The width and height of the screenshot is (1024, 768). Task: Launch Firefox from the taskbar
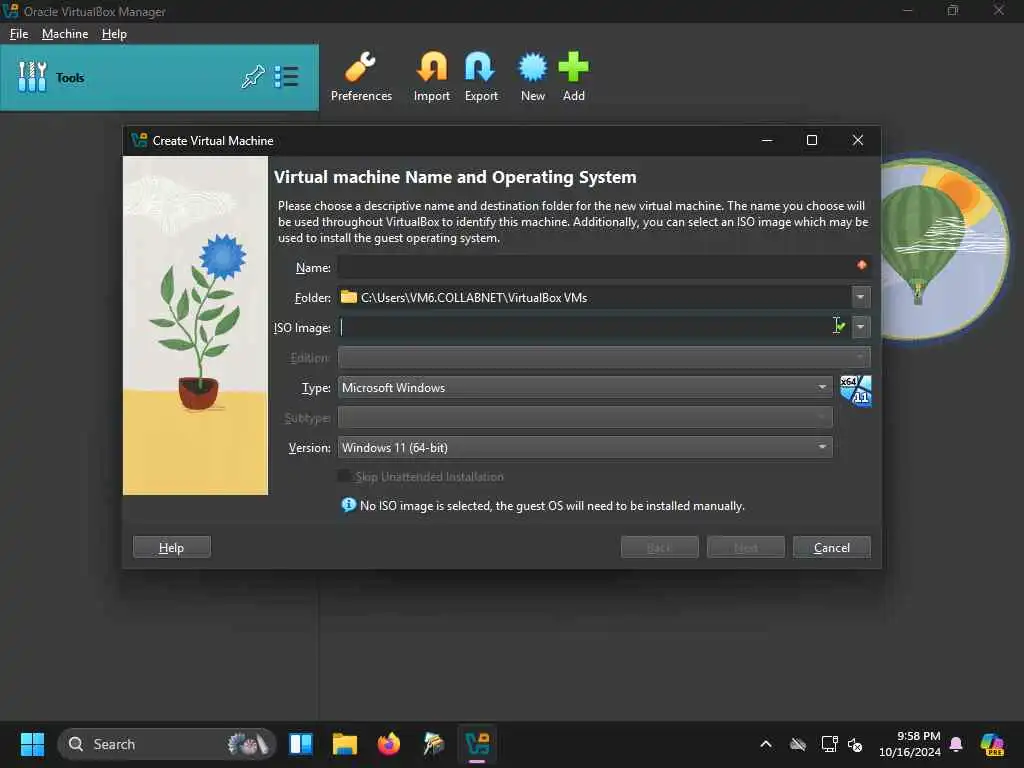pyautogui.click(x=389, y=744)
